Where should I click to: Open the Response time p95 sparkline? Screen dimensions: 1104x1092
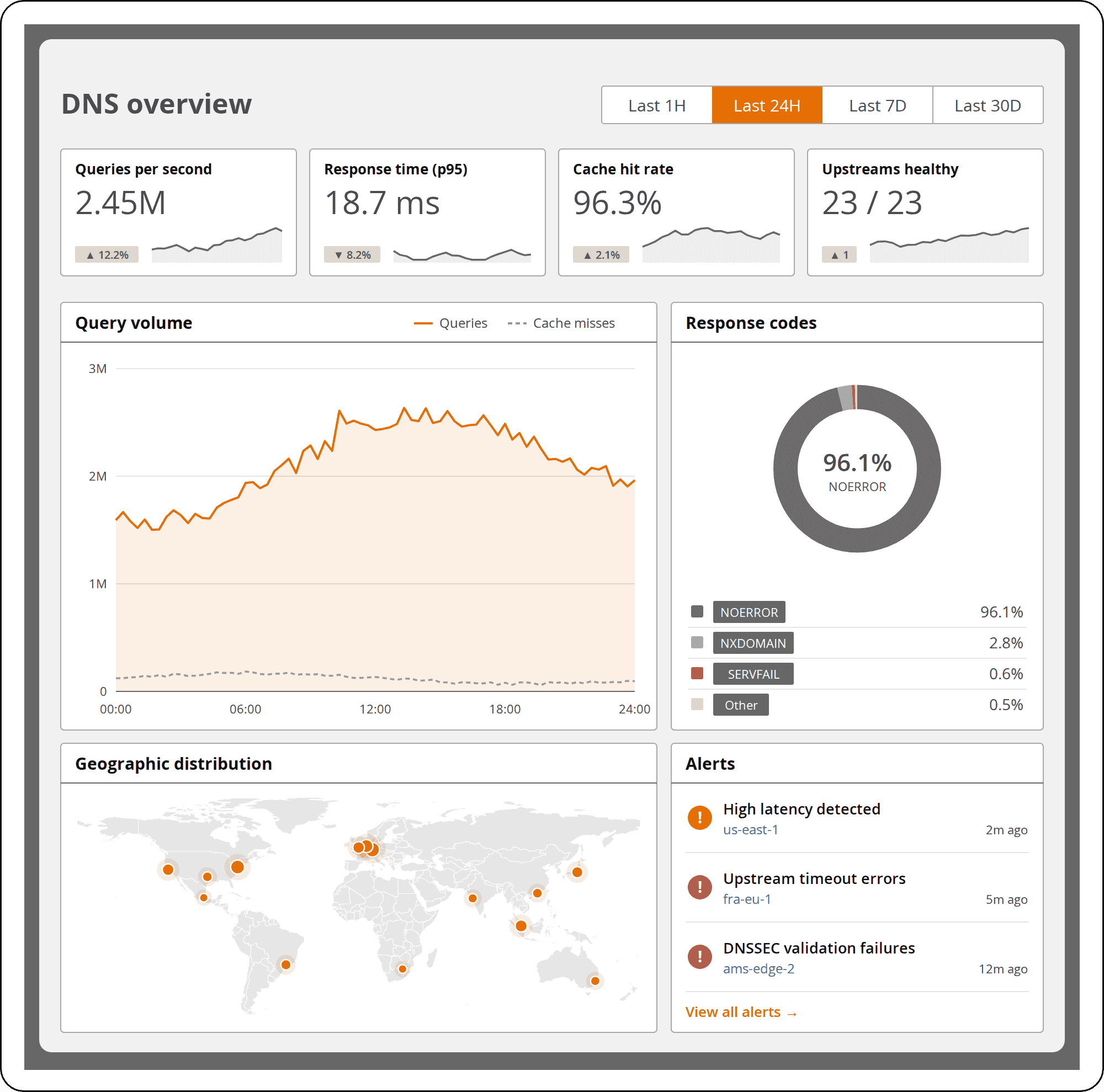coord(461,255)
